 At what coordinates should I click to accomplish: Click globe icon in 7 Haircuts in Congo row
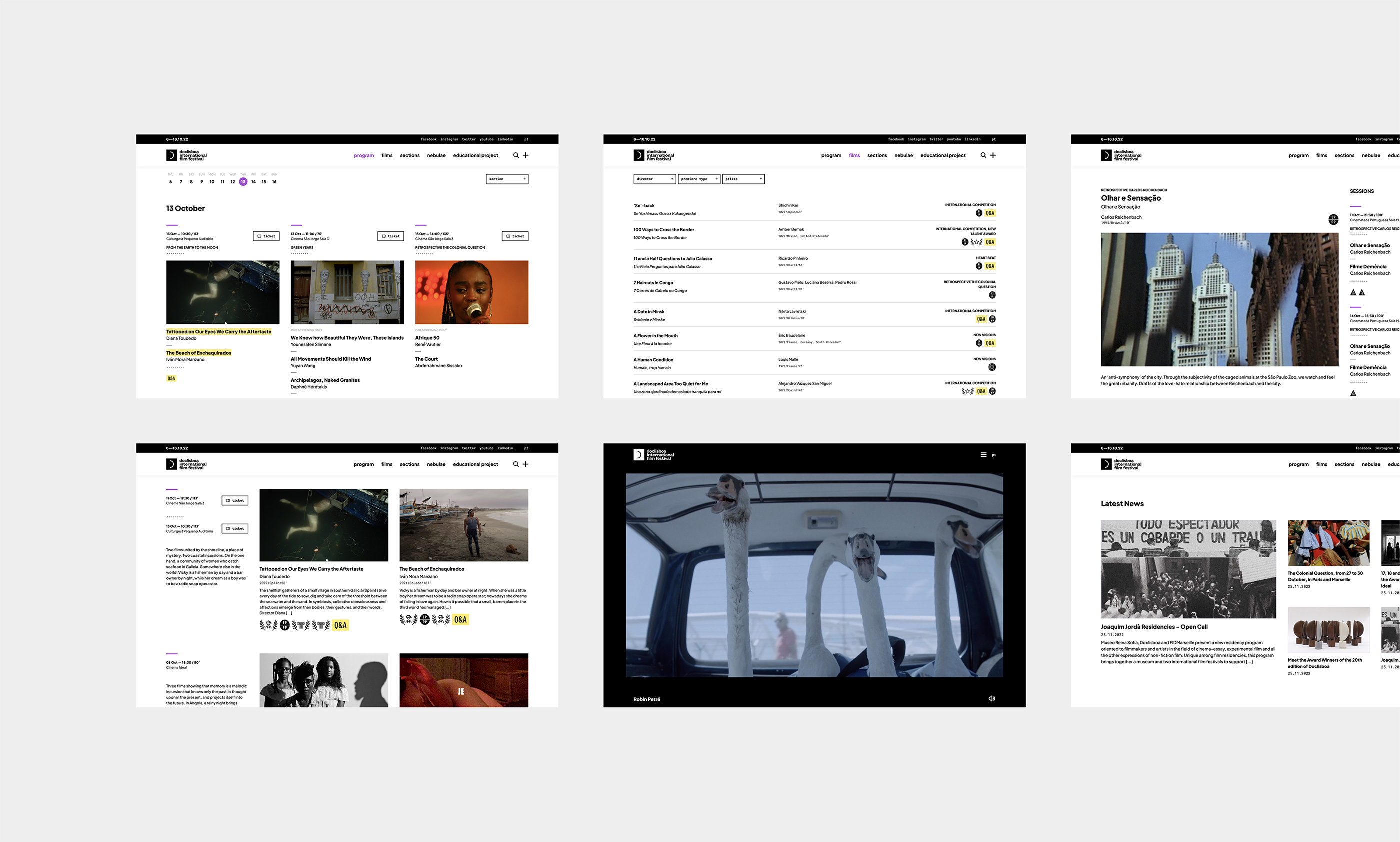992,295
